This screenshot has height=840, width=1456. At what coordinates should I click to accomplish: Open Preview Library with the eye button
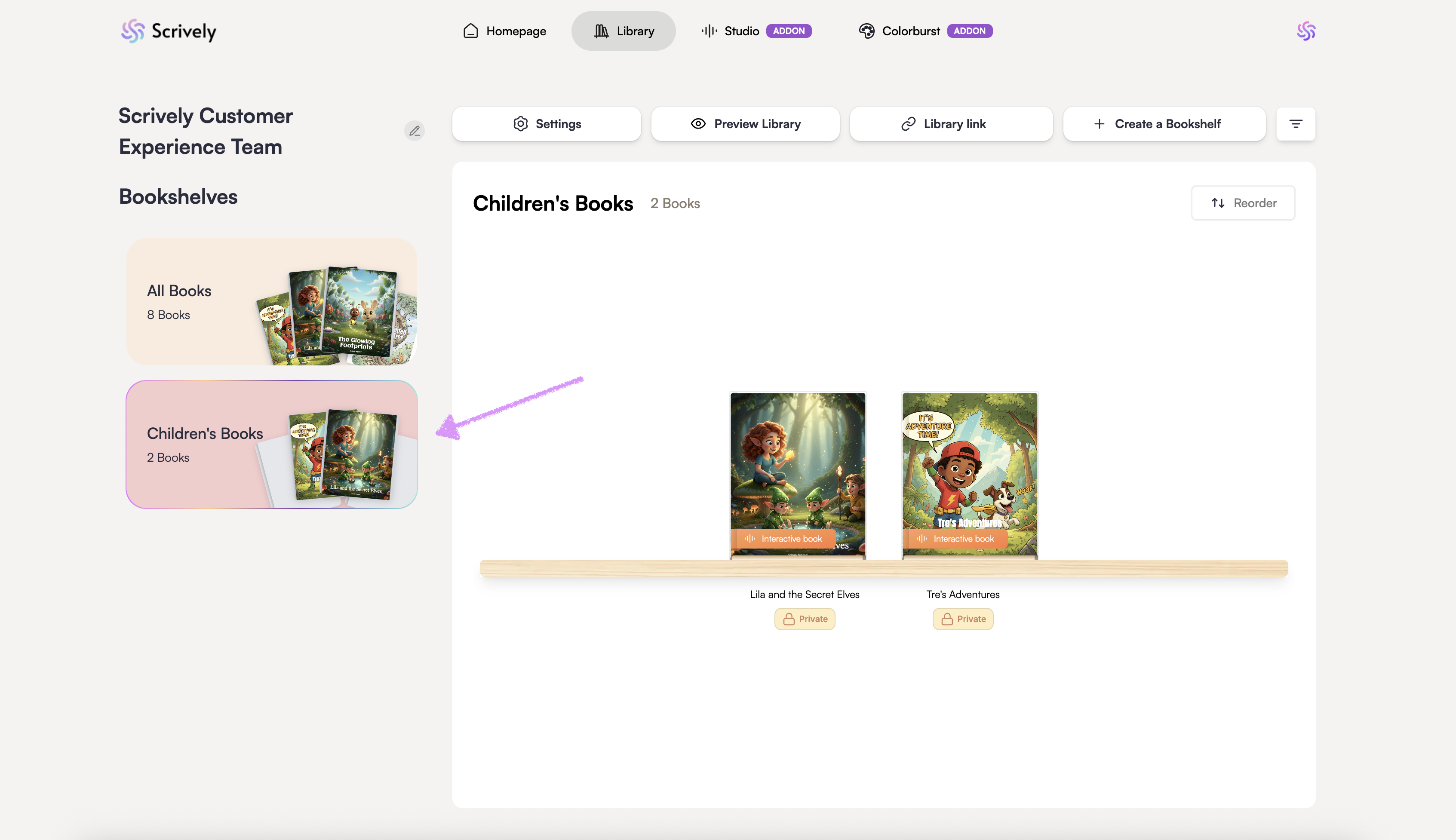coord(745,123)
